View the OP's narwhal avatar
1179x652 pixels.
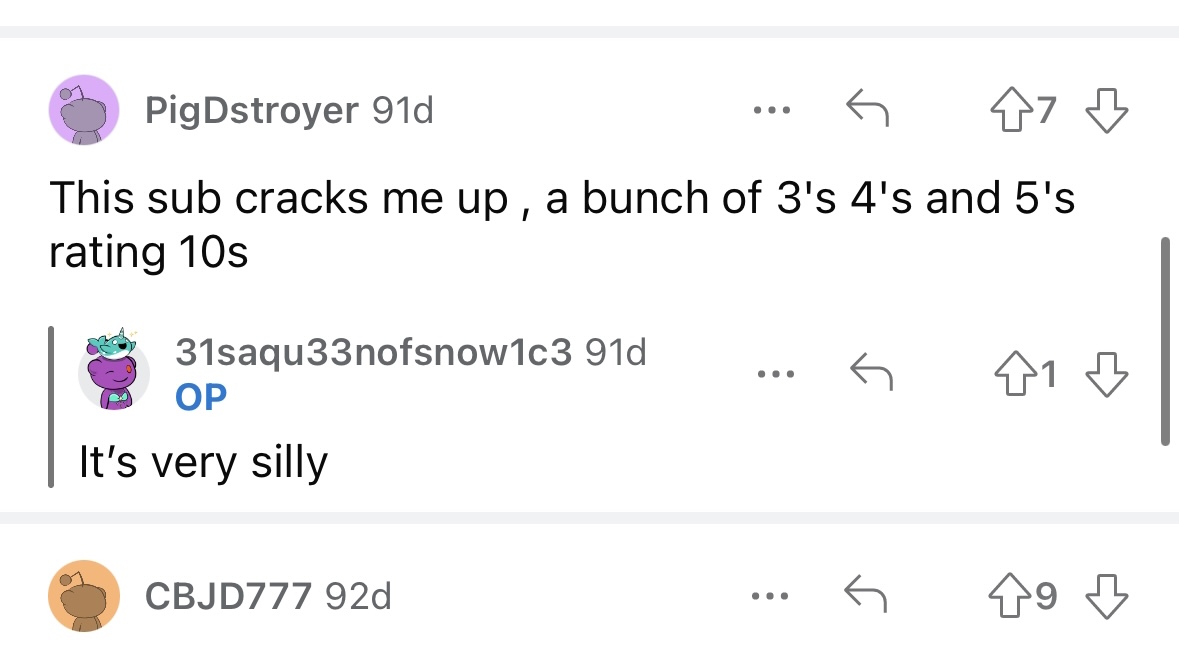tap(113, 371)
